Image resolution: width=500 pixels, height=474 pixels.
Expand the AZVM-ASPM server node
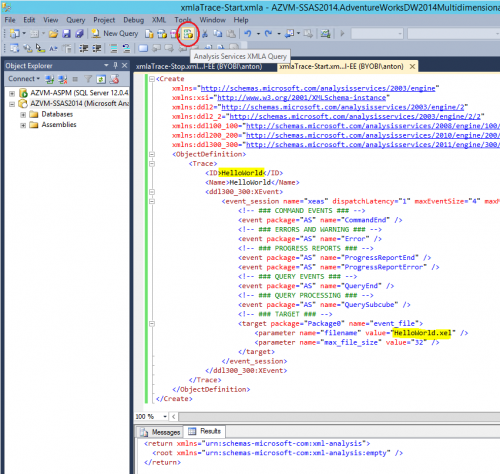point(12,93)
